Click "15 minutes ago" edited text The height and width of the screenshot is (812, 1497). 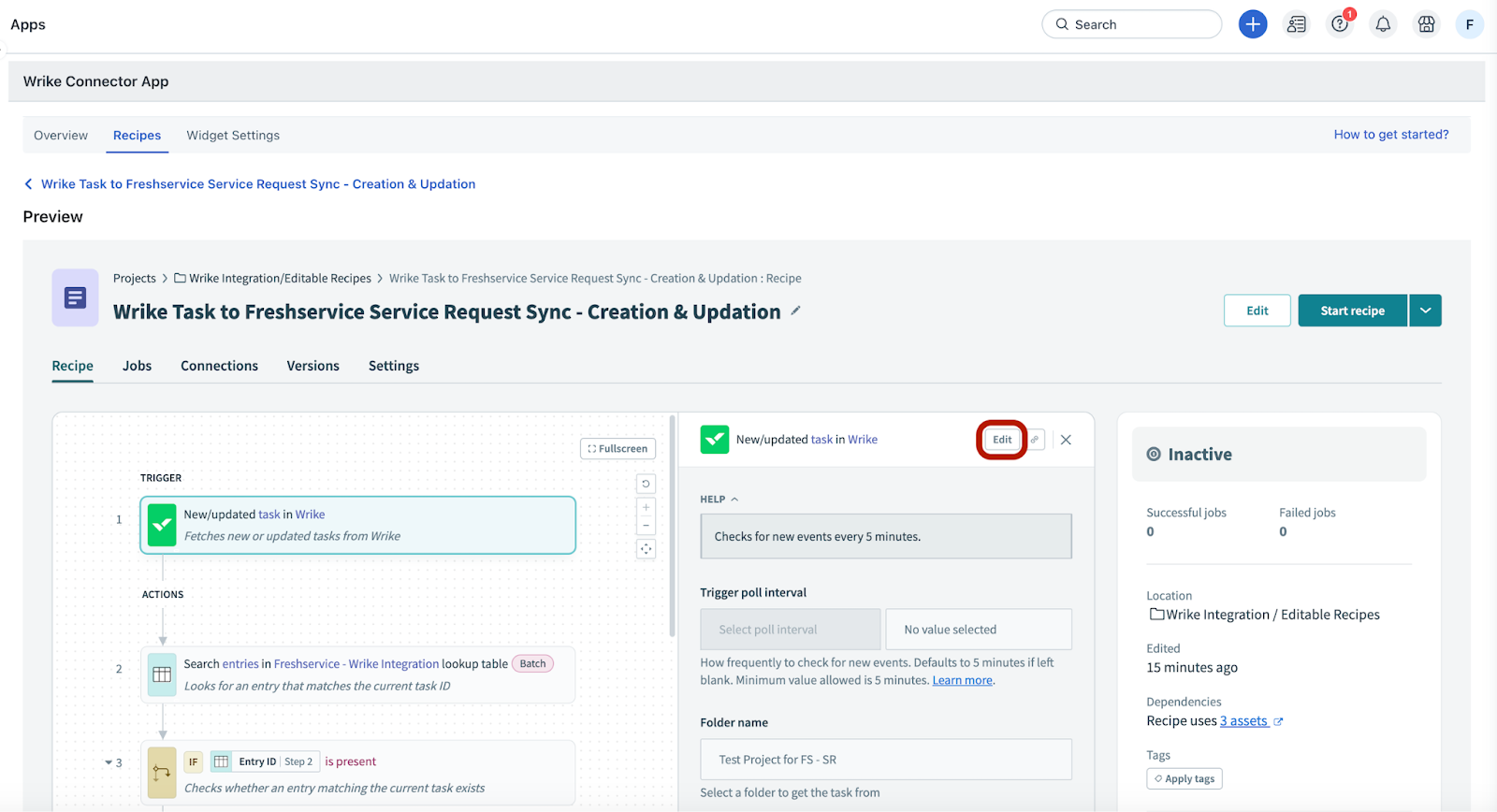coord(1192,668)
